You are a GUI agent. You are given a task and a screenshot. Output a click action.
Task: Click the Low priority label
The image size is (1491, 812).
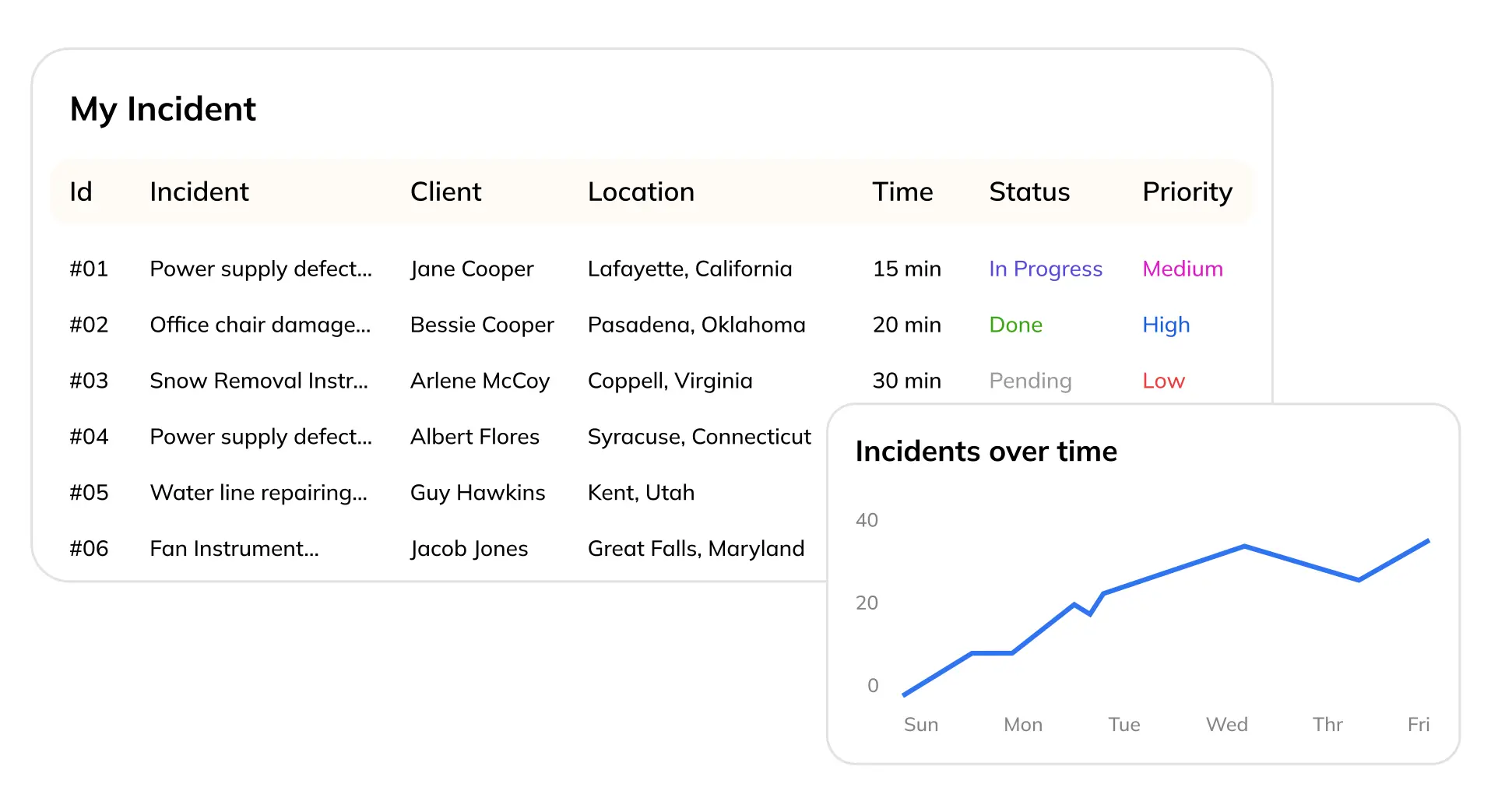(1163, 381)
